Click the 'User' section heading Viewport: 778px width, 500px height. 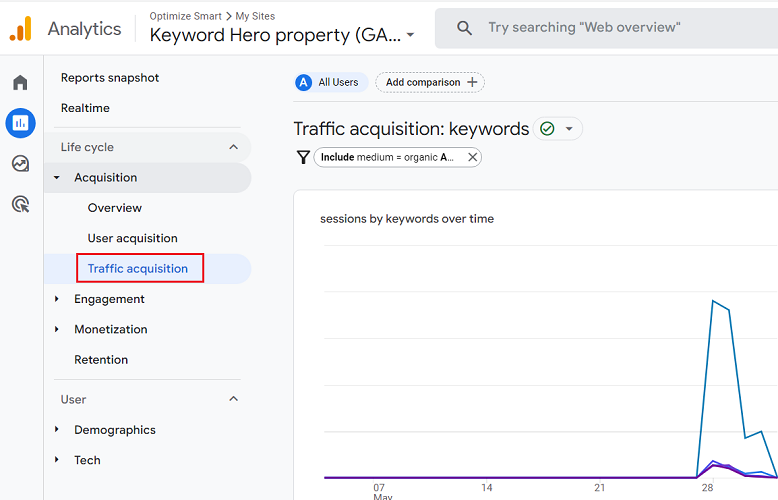(73, 399)
